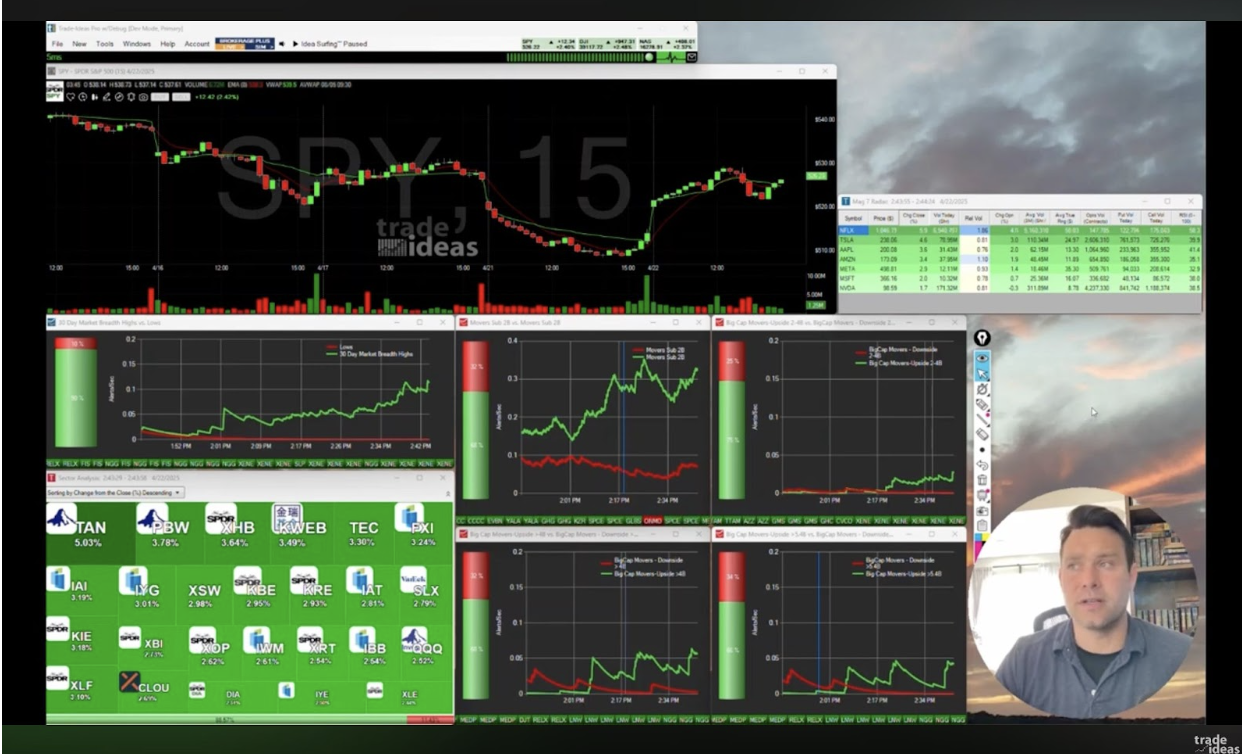Open the Windows menu

pos(137,44)
